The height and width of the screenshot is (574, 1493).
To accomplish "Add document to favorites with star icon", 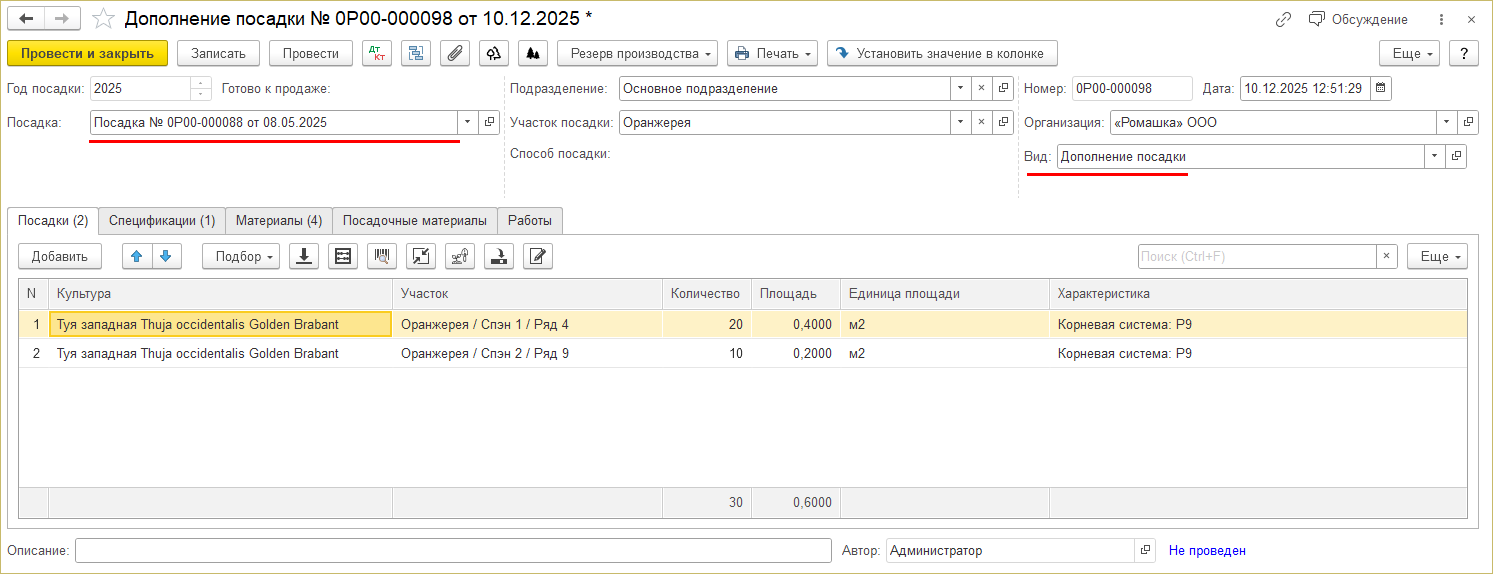I will 103,19.
